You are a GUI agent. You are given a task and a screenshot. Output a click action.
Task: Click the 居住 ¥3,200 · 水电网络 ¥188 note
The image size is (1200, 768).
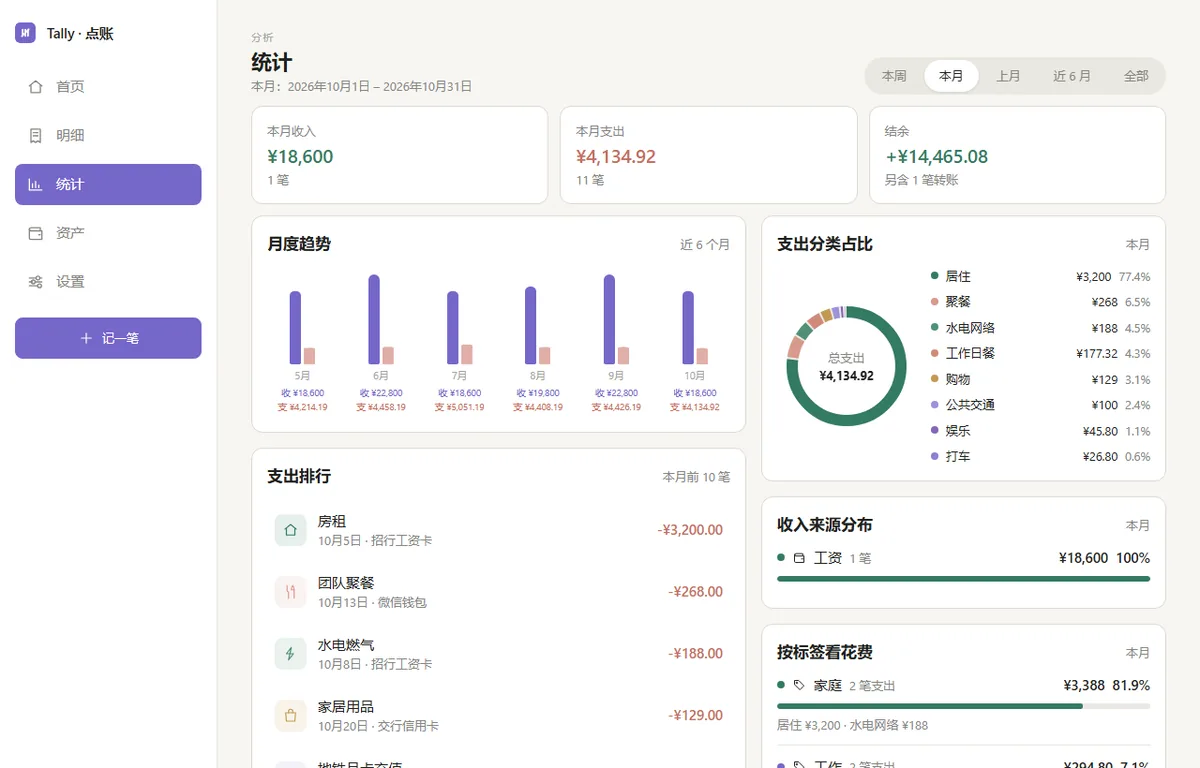point(852,725)
